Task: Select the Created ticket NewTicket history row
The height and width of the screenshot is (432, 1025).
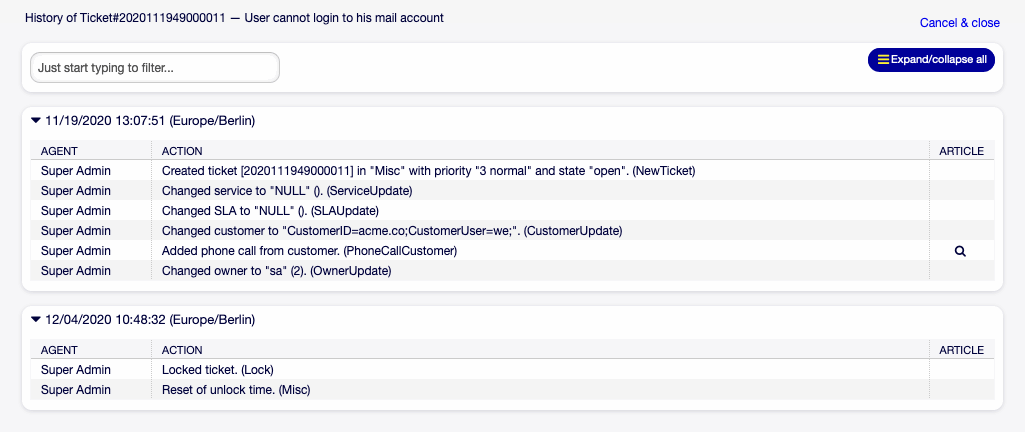Action: (428, 171)
